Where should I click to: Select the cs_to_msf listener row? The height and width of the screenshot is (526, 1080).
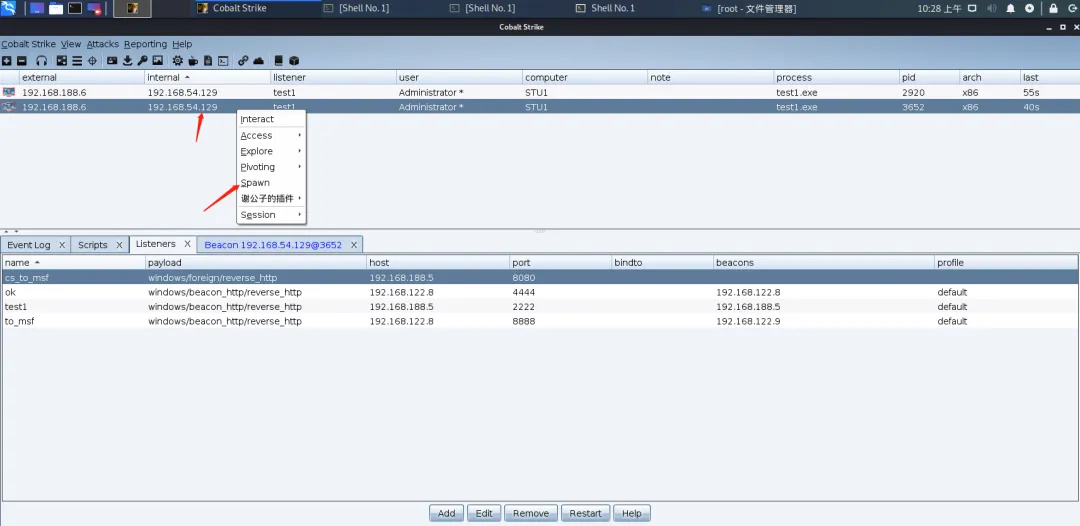click(540, 277)
